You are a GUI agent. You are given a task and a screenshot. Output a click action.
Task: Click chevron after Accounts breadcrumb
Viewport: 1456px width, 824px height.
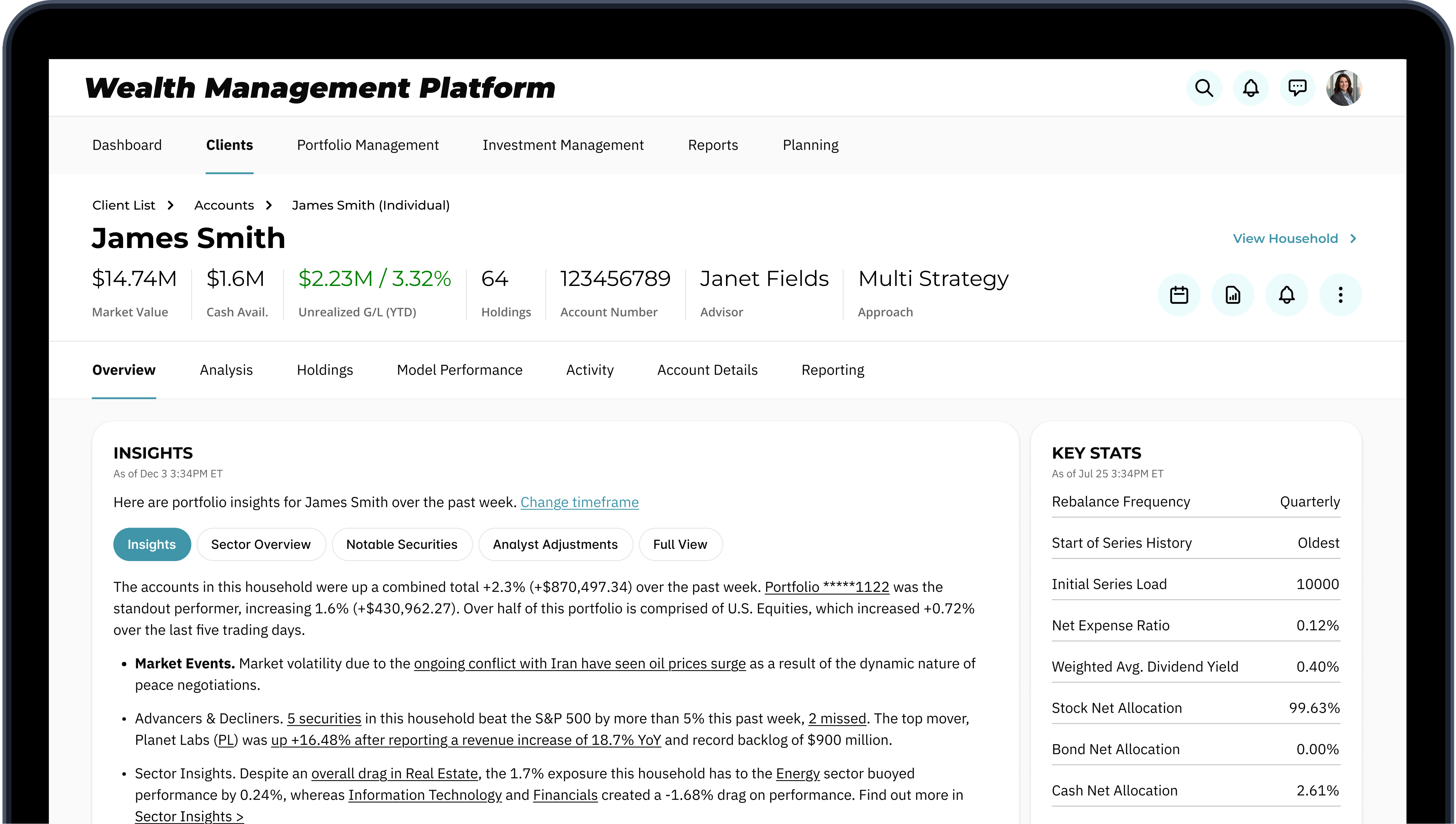coord(269,205)
